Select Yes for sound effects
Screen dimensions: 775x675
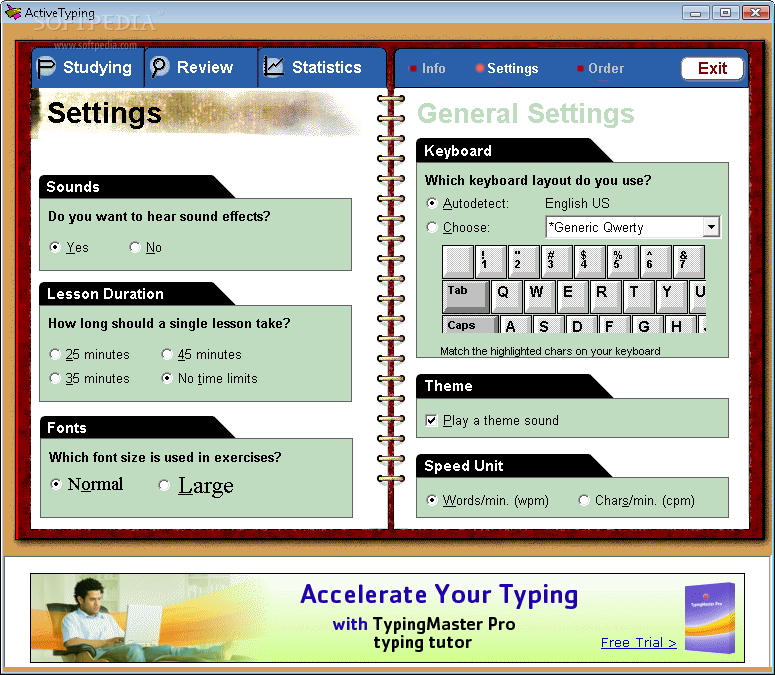pyautogui.click(x=69, y=247)
